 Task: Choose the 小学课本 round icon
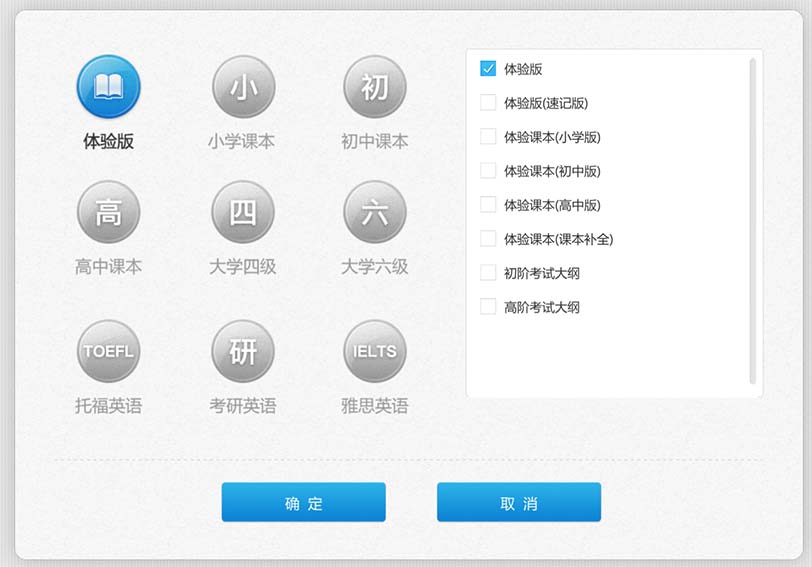242,87
